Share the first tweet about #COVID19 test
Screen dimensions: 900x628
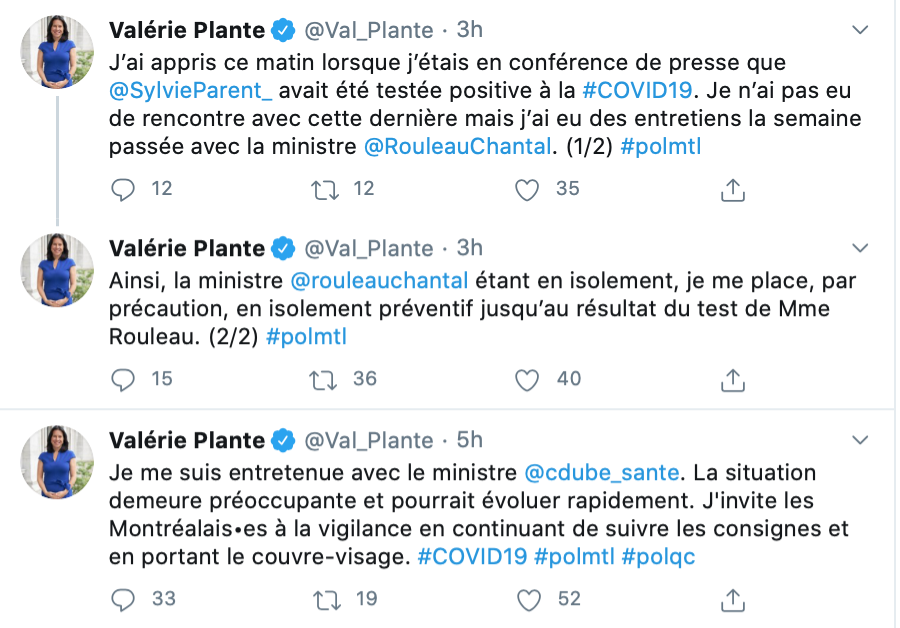(x=732, y=189)
